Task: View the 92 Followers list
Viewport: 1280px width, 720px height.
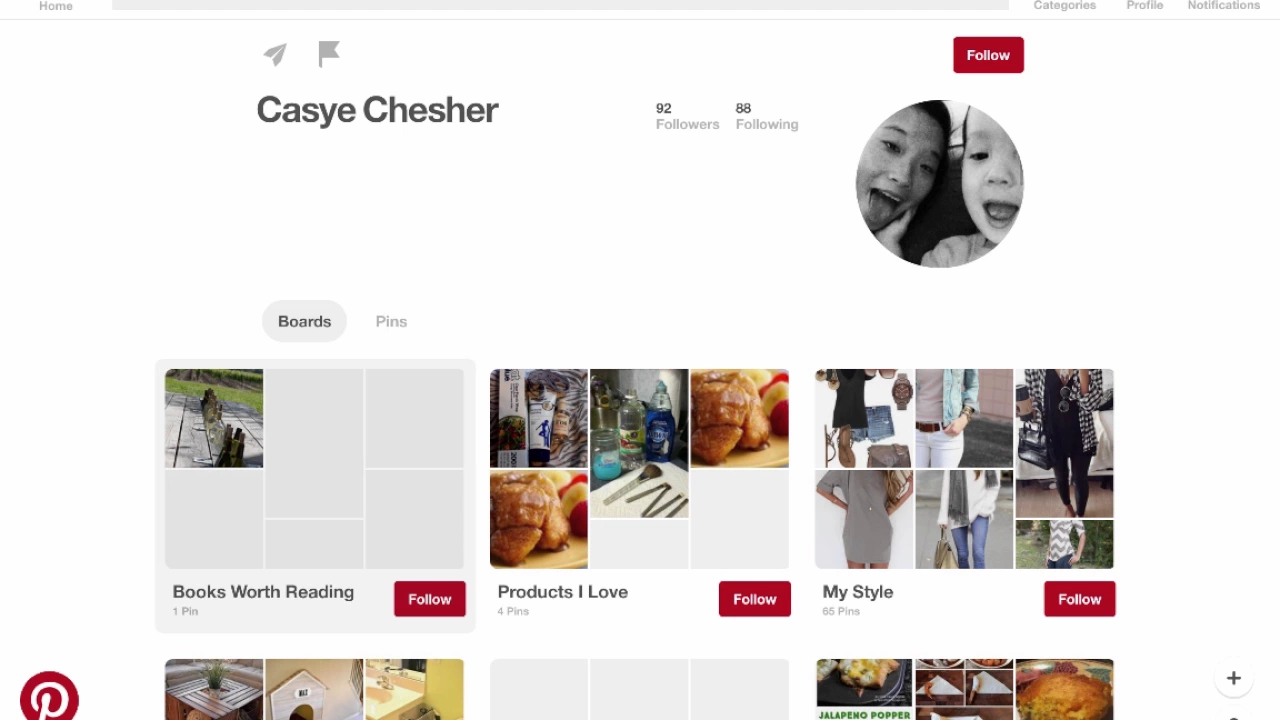Action: pos(687,116)
